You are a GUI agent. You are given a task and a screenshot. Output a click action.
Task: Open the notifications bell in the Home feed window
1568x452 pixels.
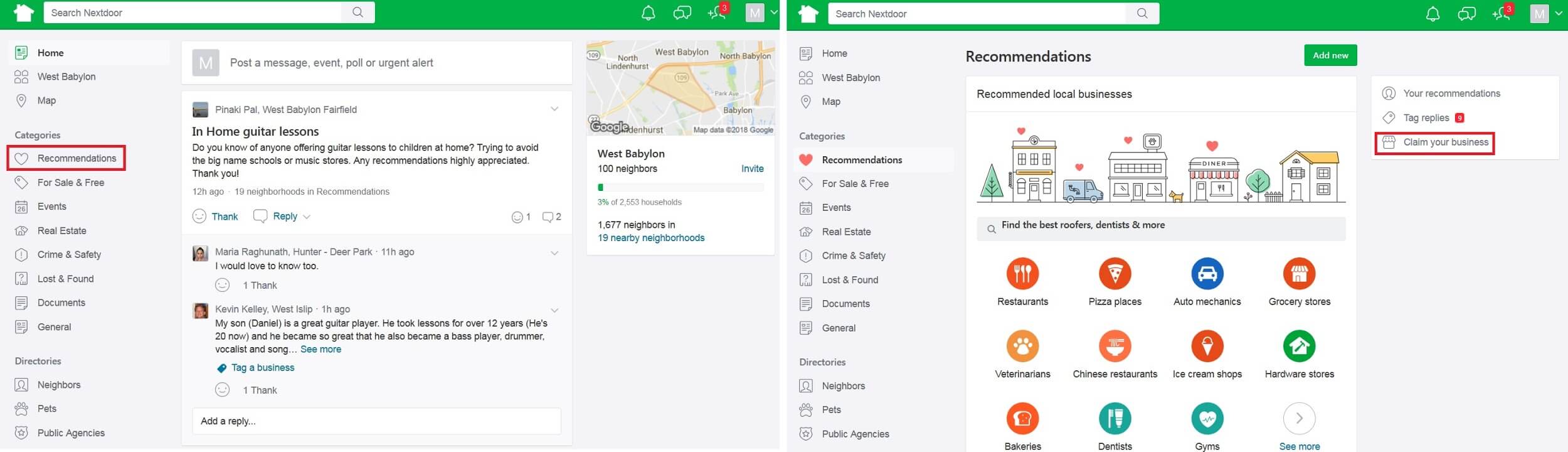(x=648, y=13)
